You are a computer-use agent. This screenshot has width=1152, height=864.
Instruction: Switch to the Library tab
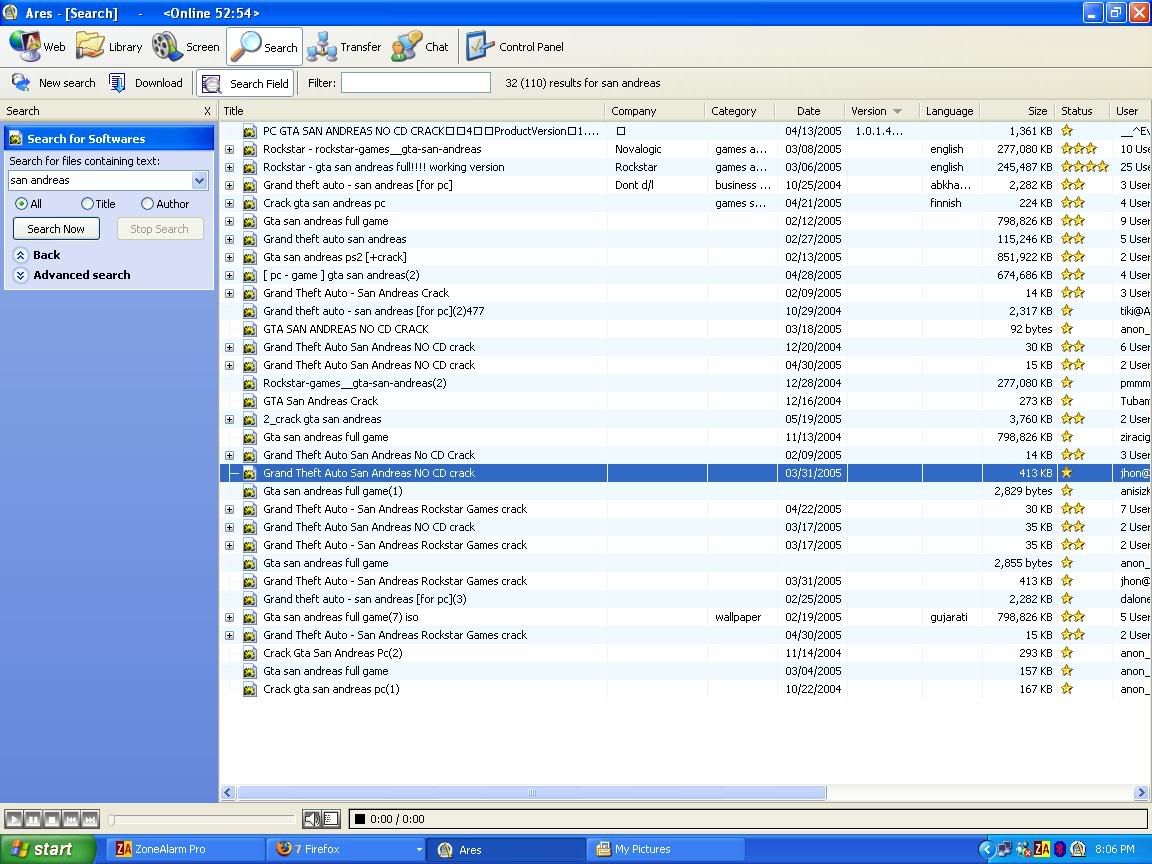point(109,46)
